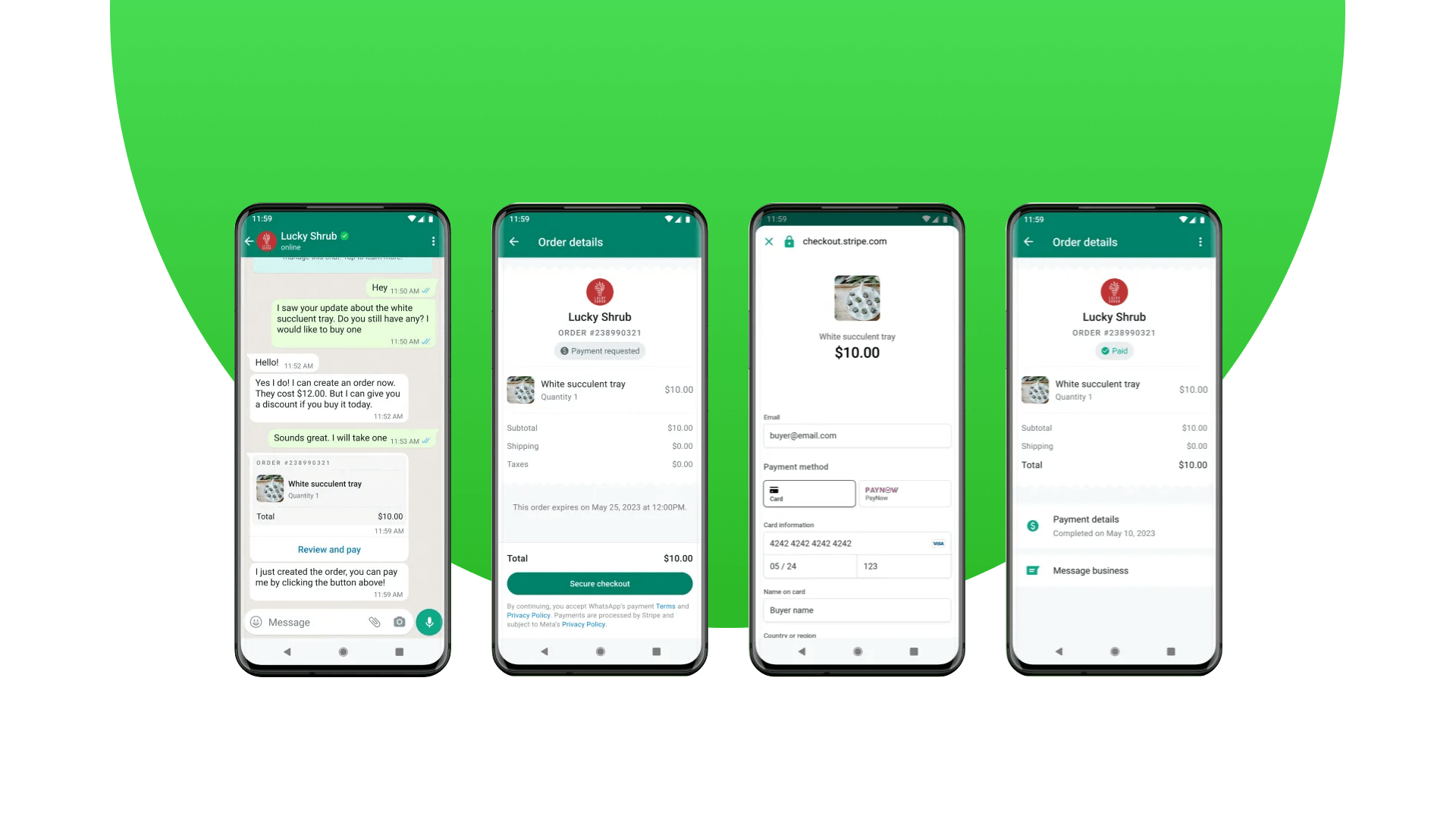Viewport: 1456px width, 819px height.
Task: Click the three-dot menu icon on final Order details
Action: [x=1200, y=242]
